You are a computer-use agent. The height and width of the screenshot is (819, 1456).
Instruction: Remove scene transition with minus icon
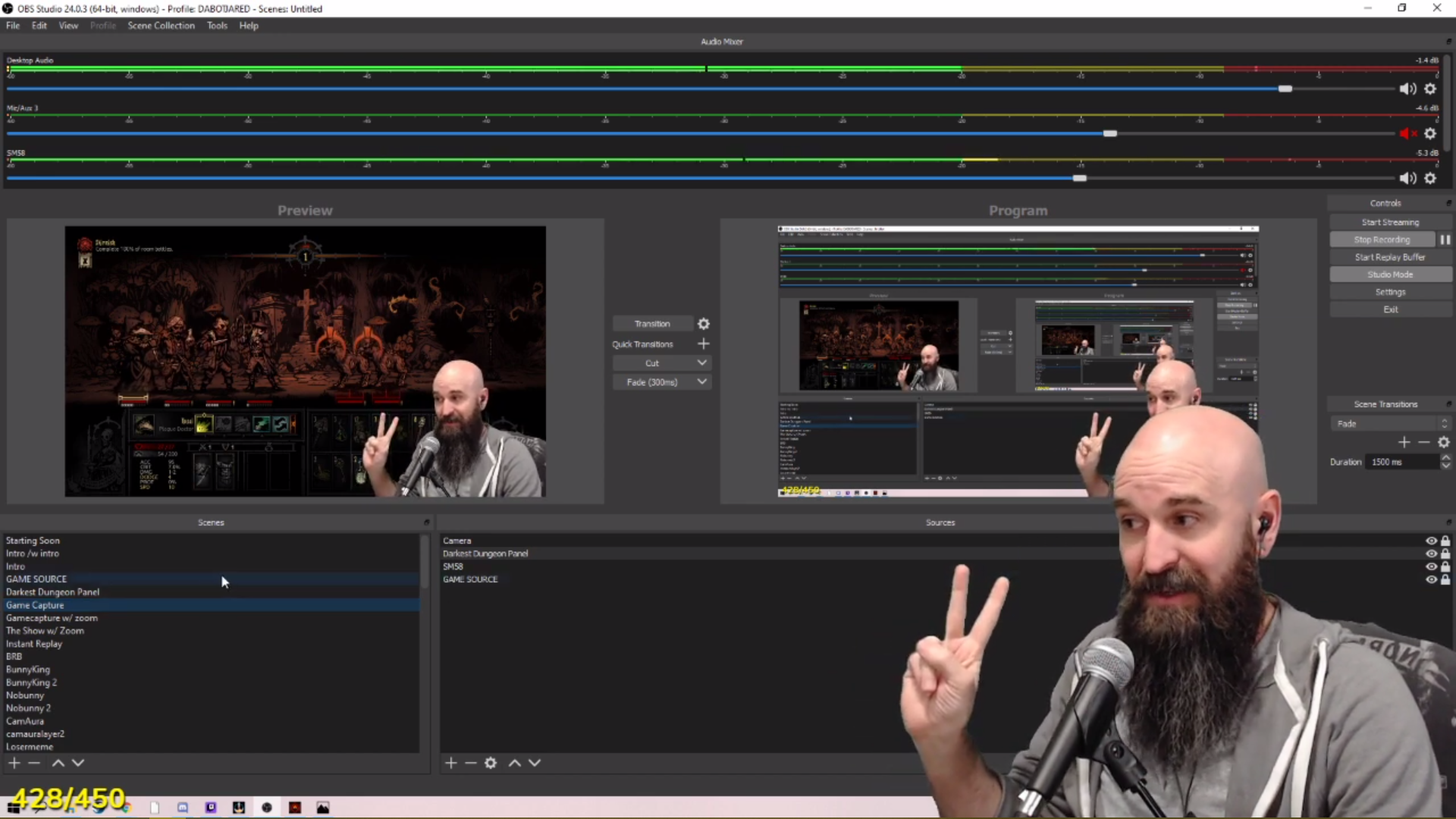click(1423, 442)
